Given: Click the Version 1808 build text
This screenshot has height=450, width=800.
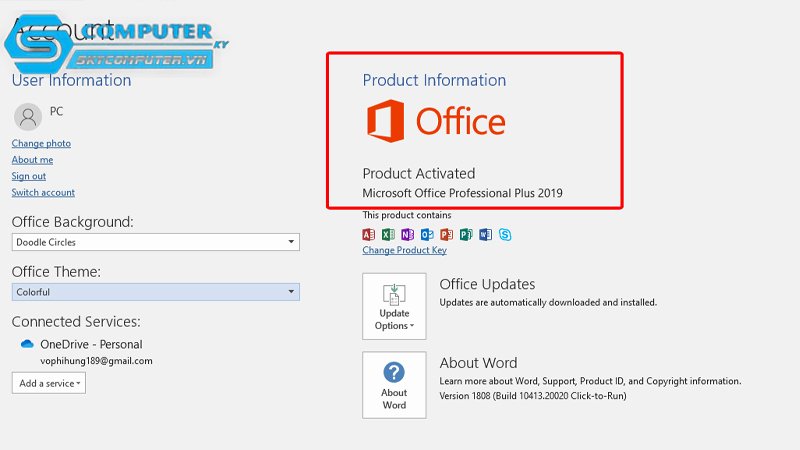Looking at the screenshot, I should click(533, 396).
